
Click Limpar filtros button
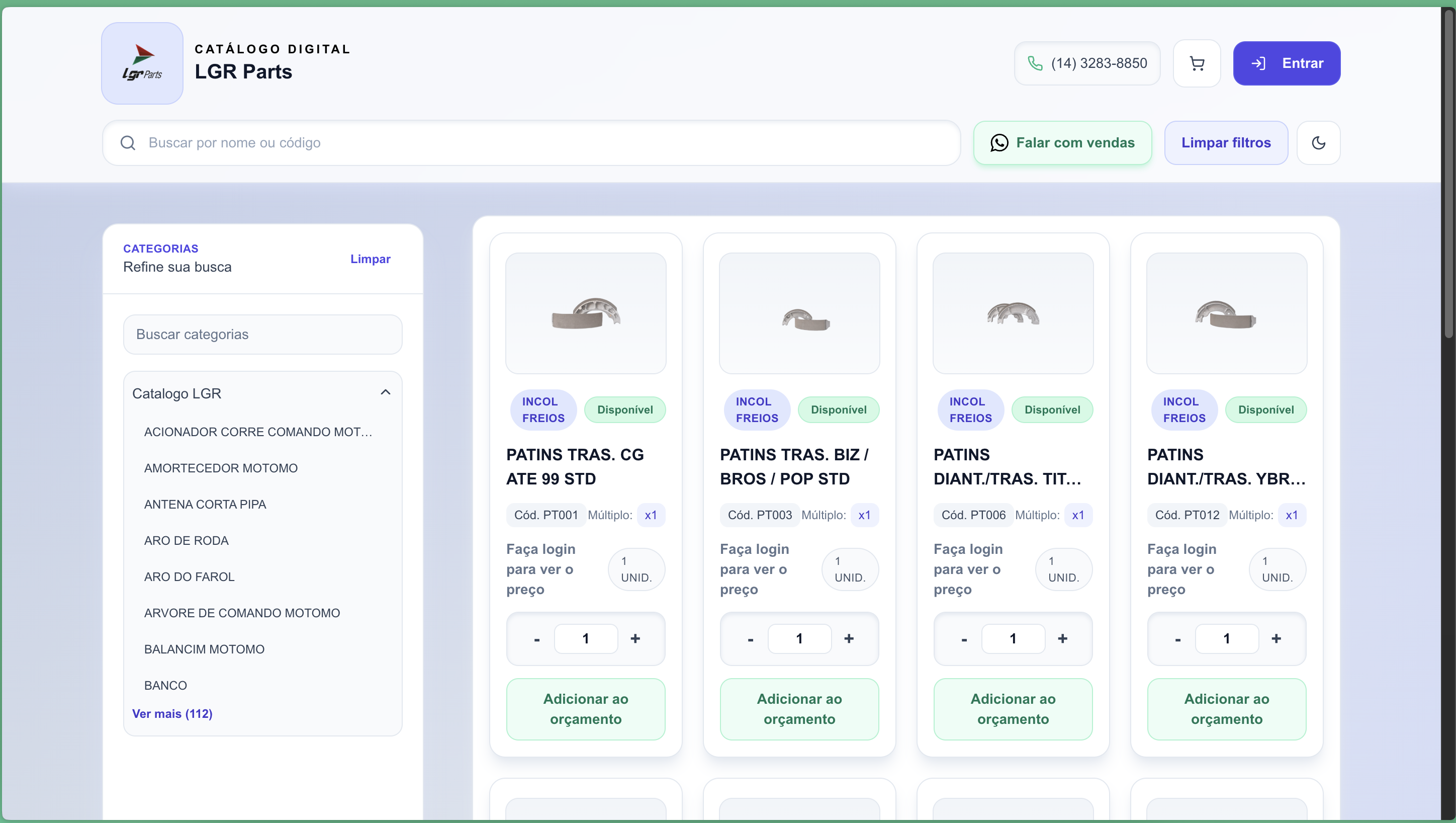(x=1226, y=142)
